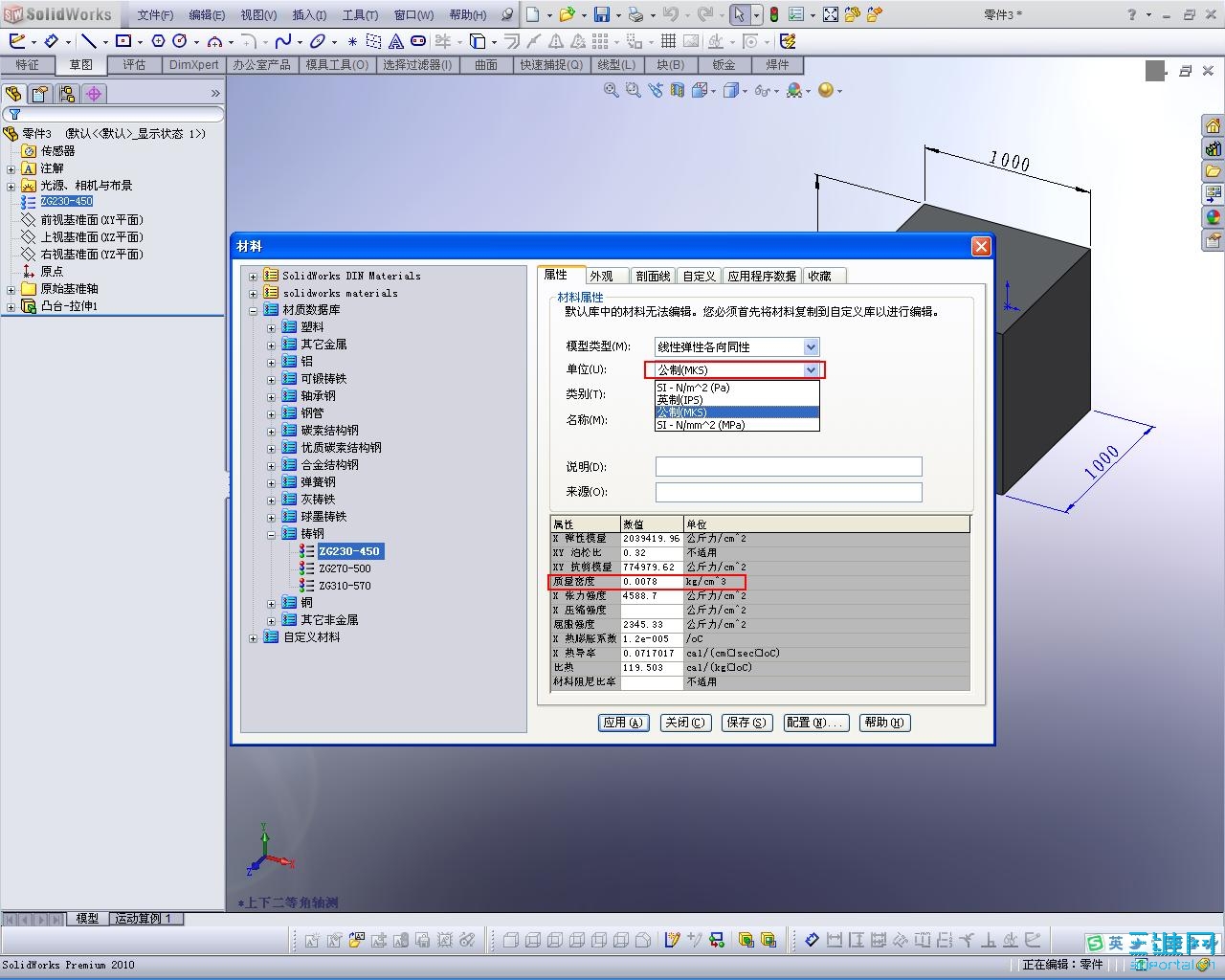The width and height of the screenshot is (1225, 980).
Task: Click the Rebuild traffic light icon
Action: pos(773,14)
